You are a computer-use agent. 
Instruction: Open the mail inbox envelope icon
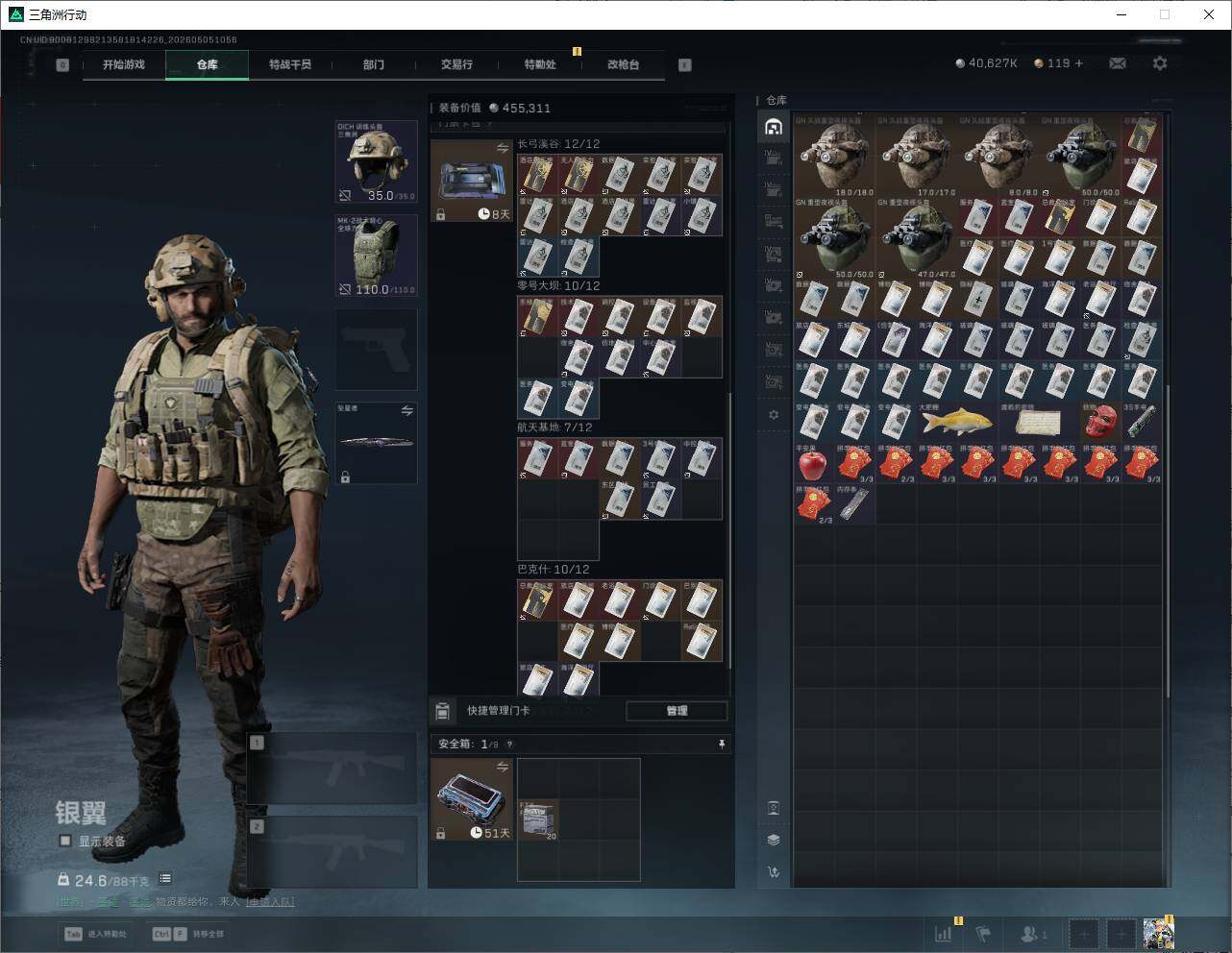pyautogui.click(x=1118, y=63)
